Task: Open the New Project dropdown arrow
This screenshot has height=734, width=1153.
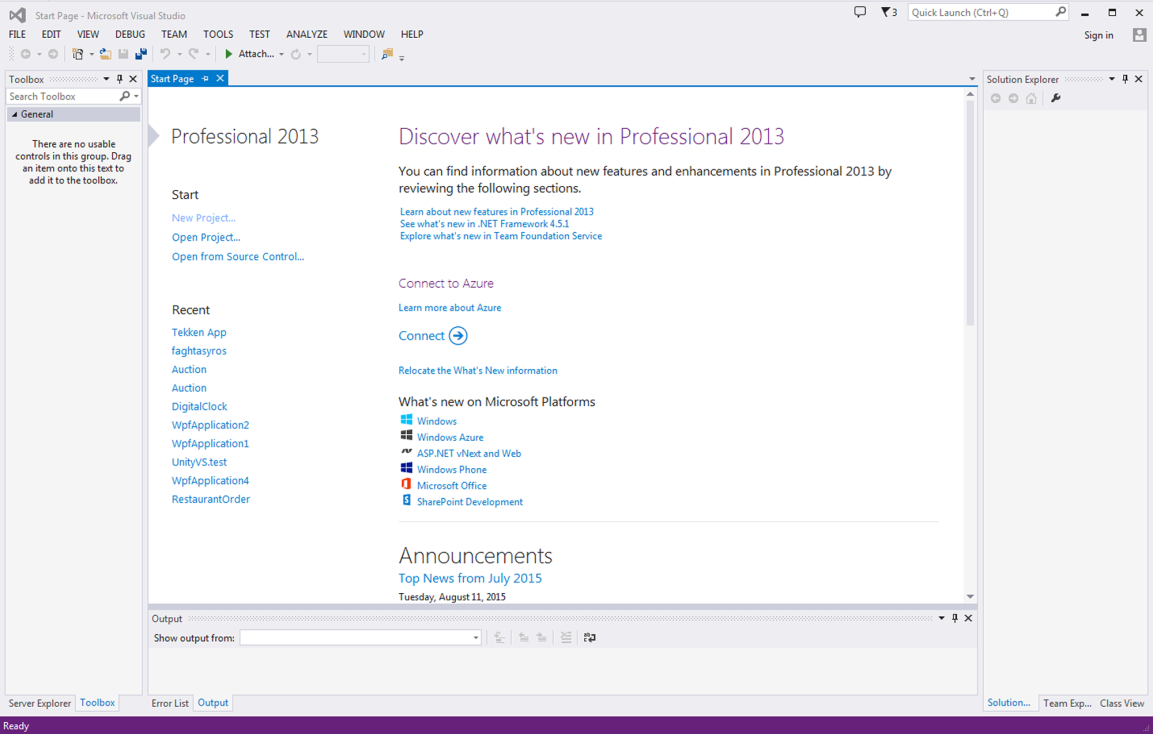Action: point(91,54)
